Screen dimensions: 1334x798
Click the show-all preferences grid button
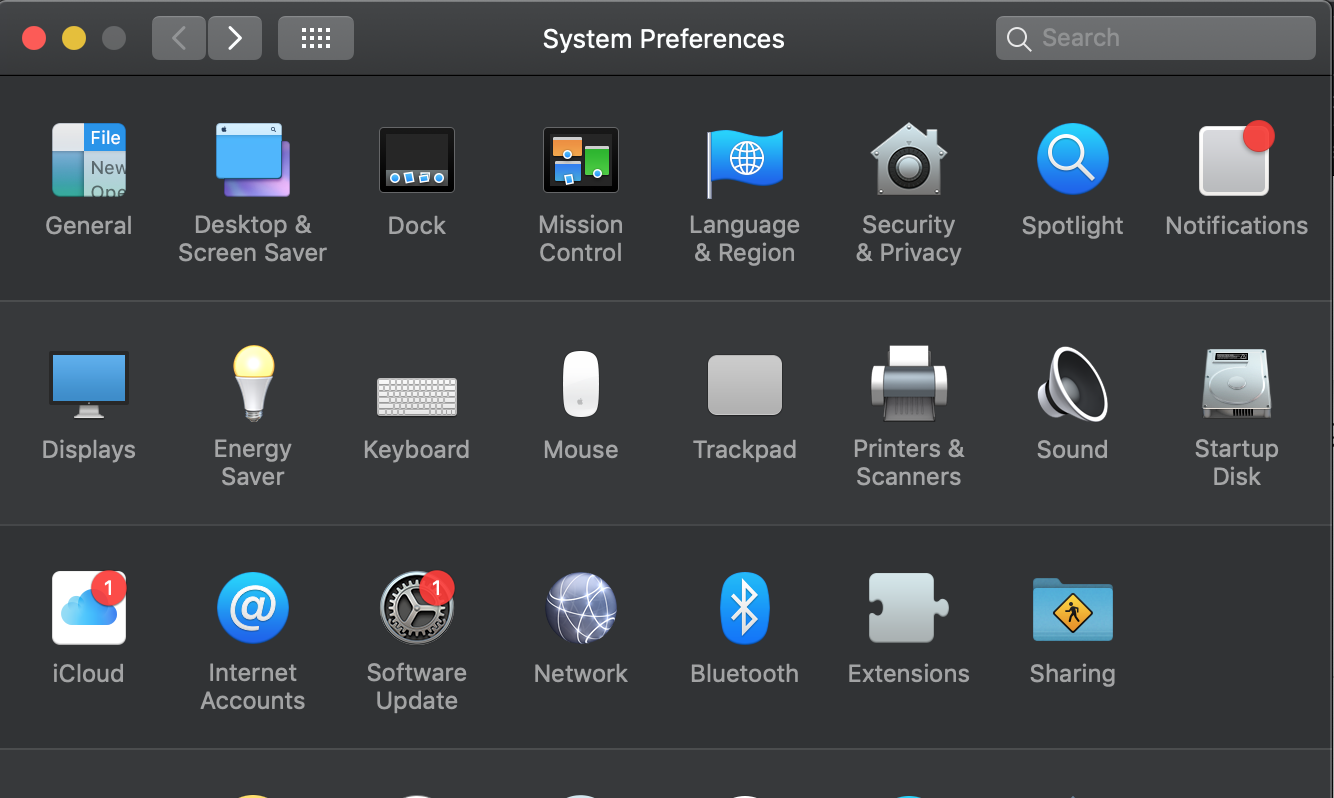[315, 37]
